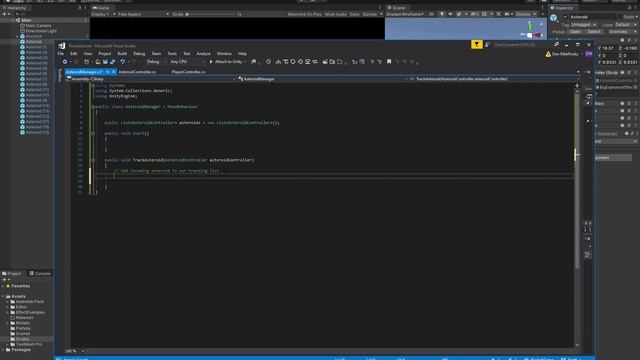
Task: Open the Analyze menu in Visual Studio
Action: click(x=203, y=53)
